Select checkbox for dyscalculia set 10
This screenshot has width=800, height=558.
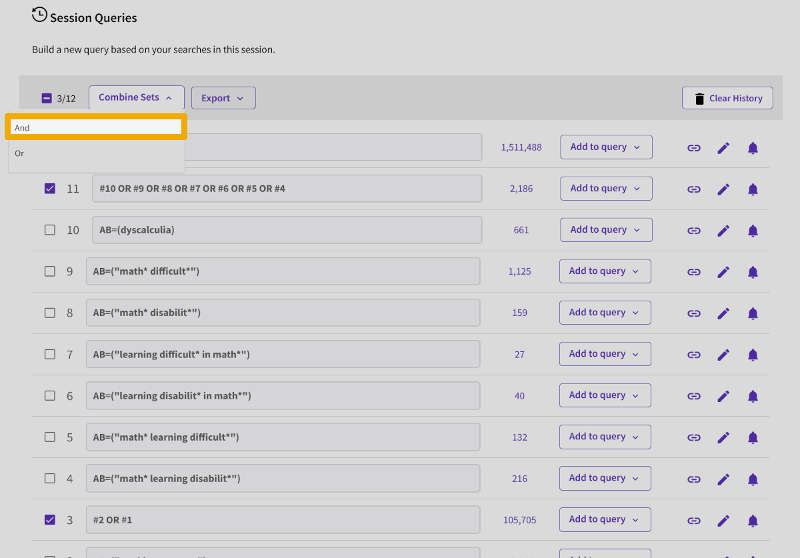[x=50, y=230]
